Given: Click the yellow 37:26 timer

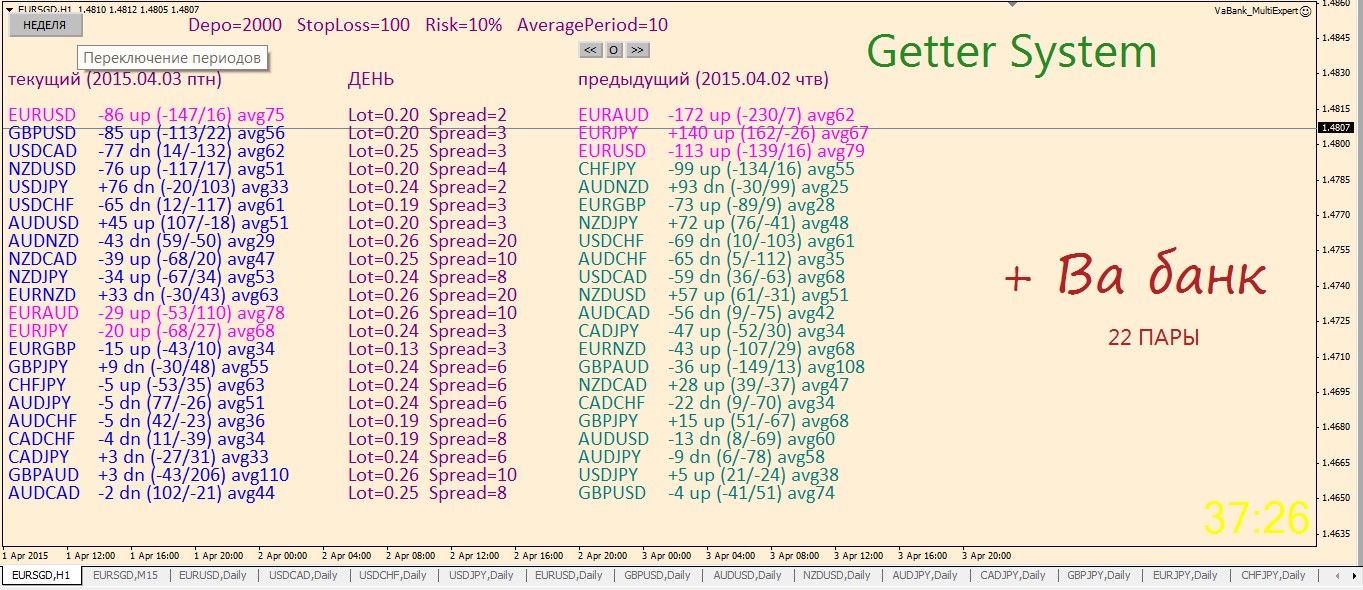Looking at the screenshot, I should [x=1256, y=518].
